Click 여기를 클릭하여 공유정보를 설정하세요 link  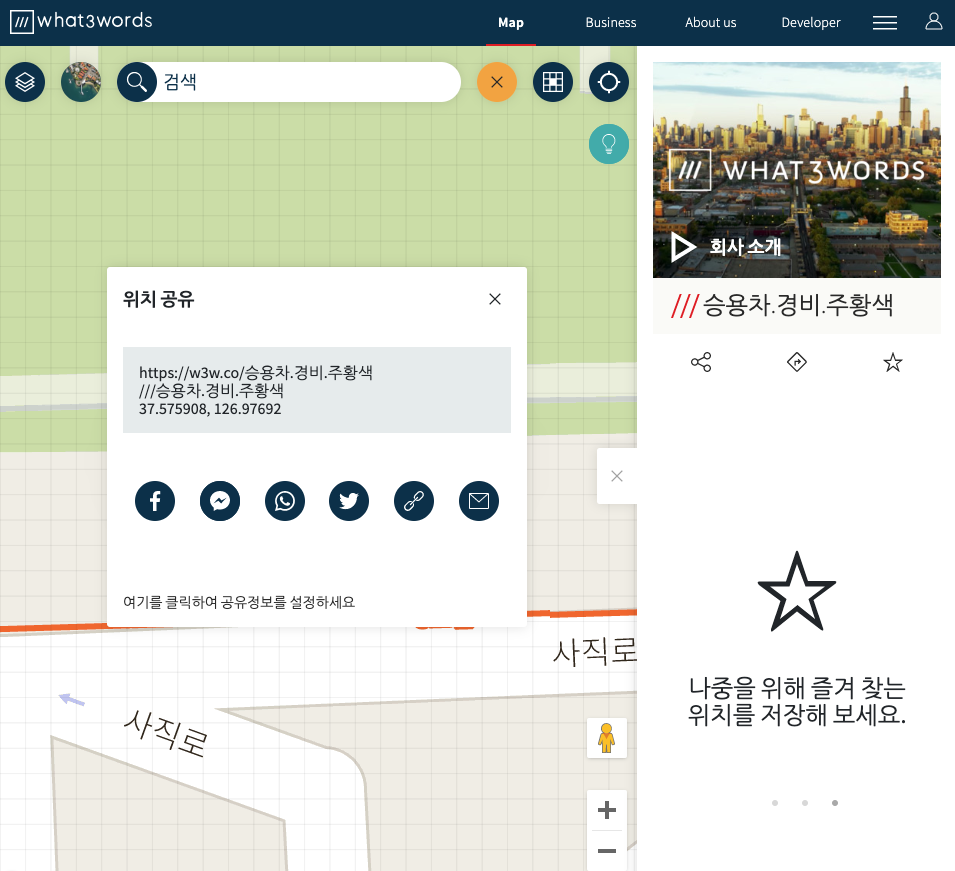(239, 602)
